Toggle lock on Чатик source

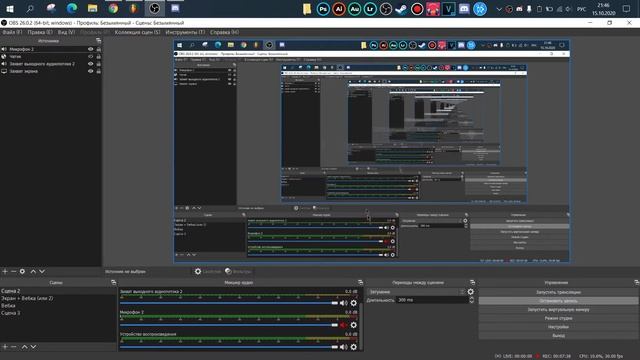coord(98,56)
